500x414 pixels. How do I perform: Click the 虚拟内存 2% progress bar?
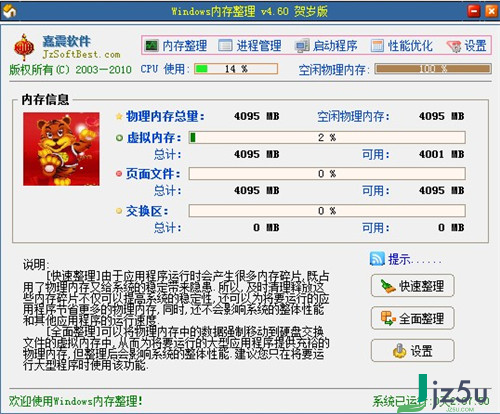327,137
